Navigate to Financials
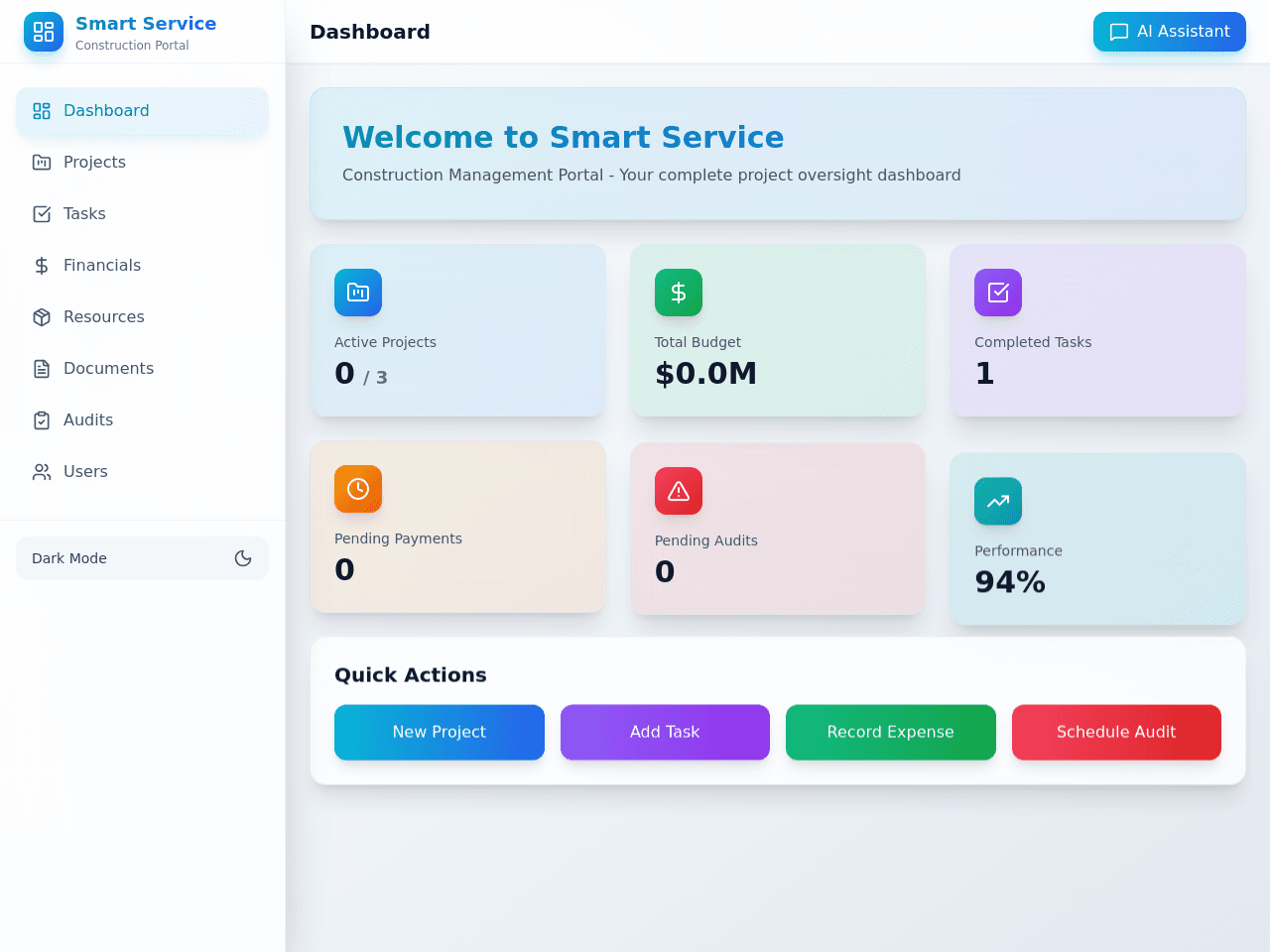 (142, 266)
